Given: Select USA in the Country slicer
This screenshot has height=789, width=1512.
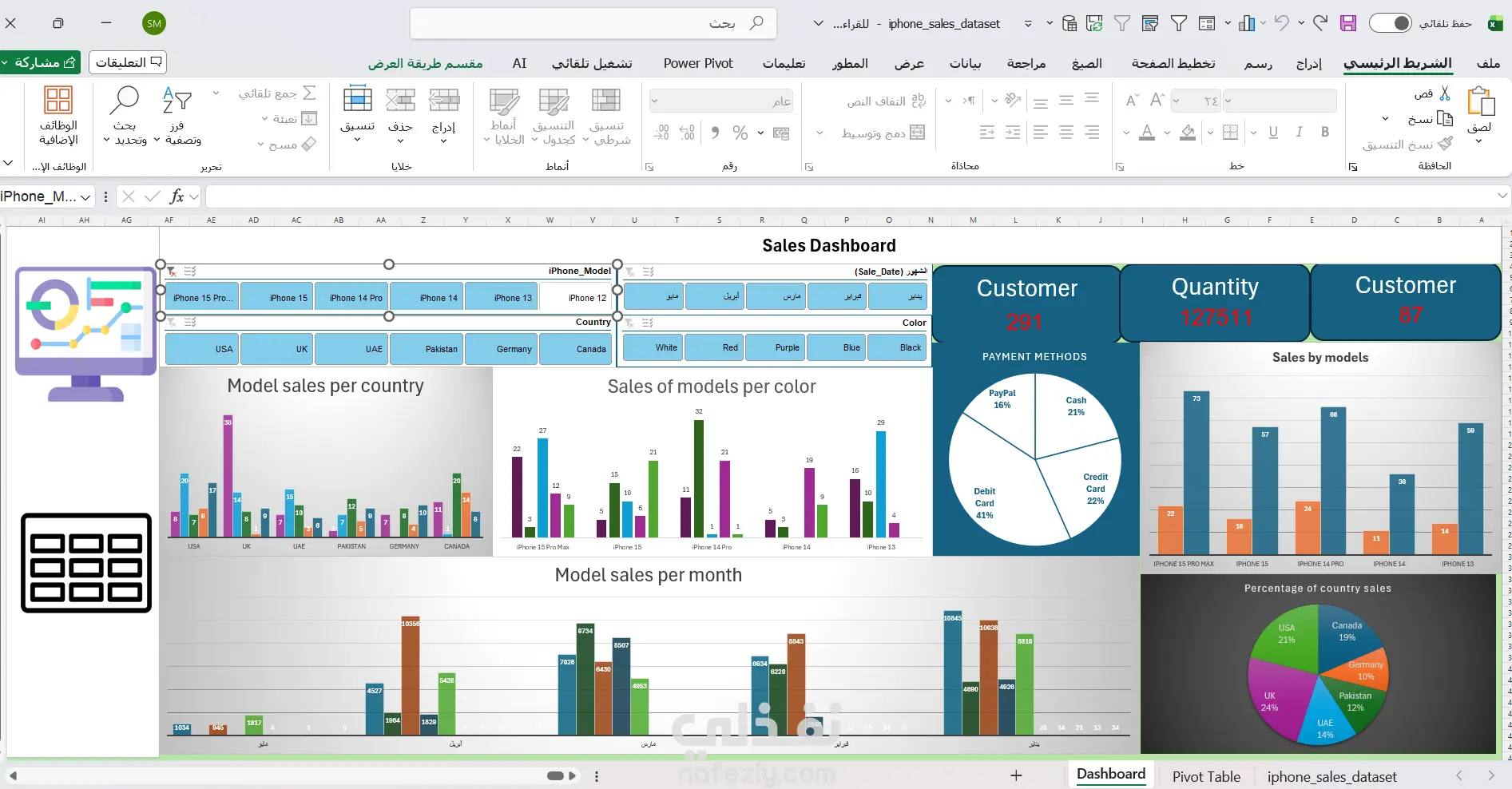Looking at the screenshot, I should coord(202,348).
